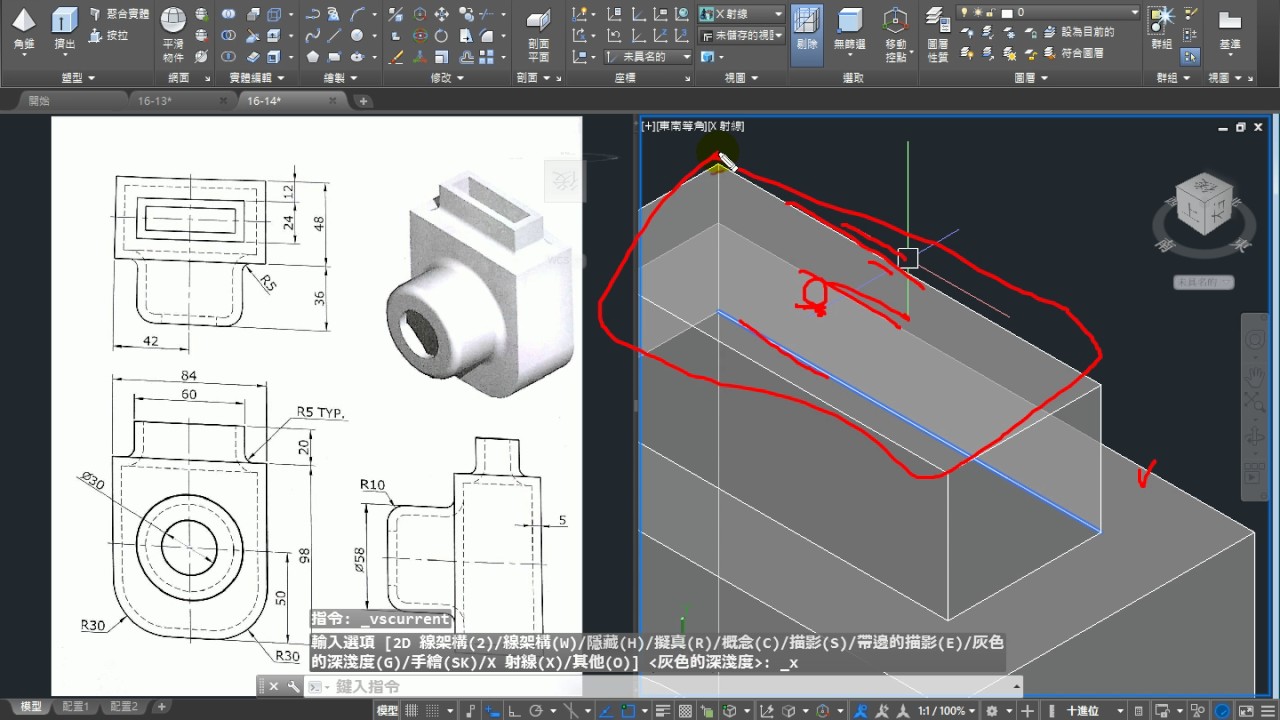Click Match Layer (符合圖層) button
The width and height of the screenshot is (1280, 720).
point(1073,53)
